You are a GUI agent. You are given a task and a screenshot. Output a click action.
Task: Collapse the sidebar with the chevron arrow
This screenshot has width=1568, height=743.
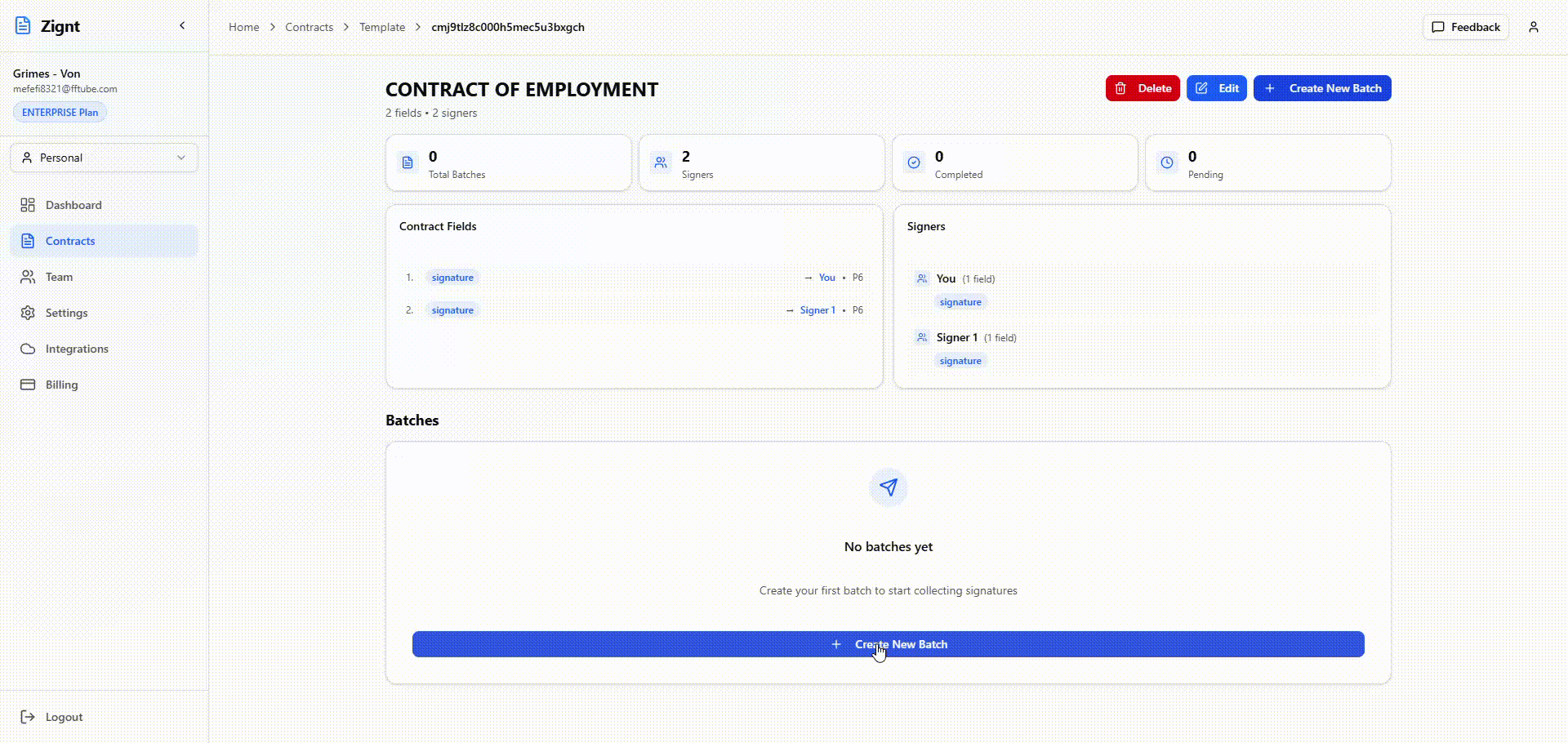click(x=182, y=26)
